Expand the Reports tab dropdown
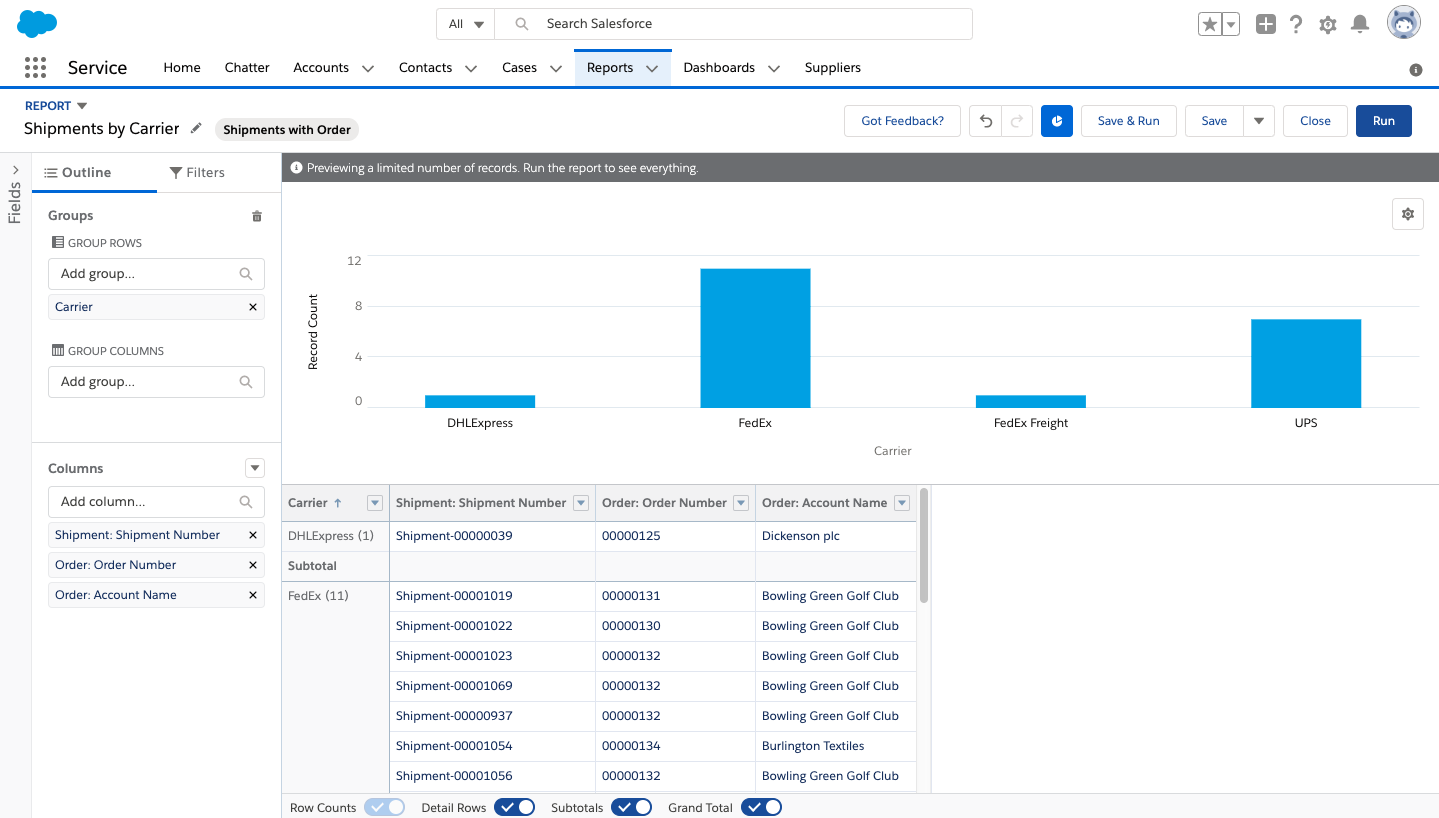The width and height of the screenshot is (1439, 818). tap(652, 68)
